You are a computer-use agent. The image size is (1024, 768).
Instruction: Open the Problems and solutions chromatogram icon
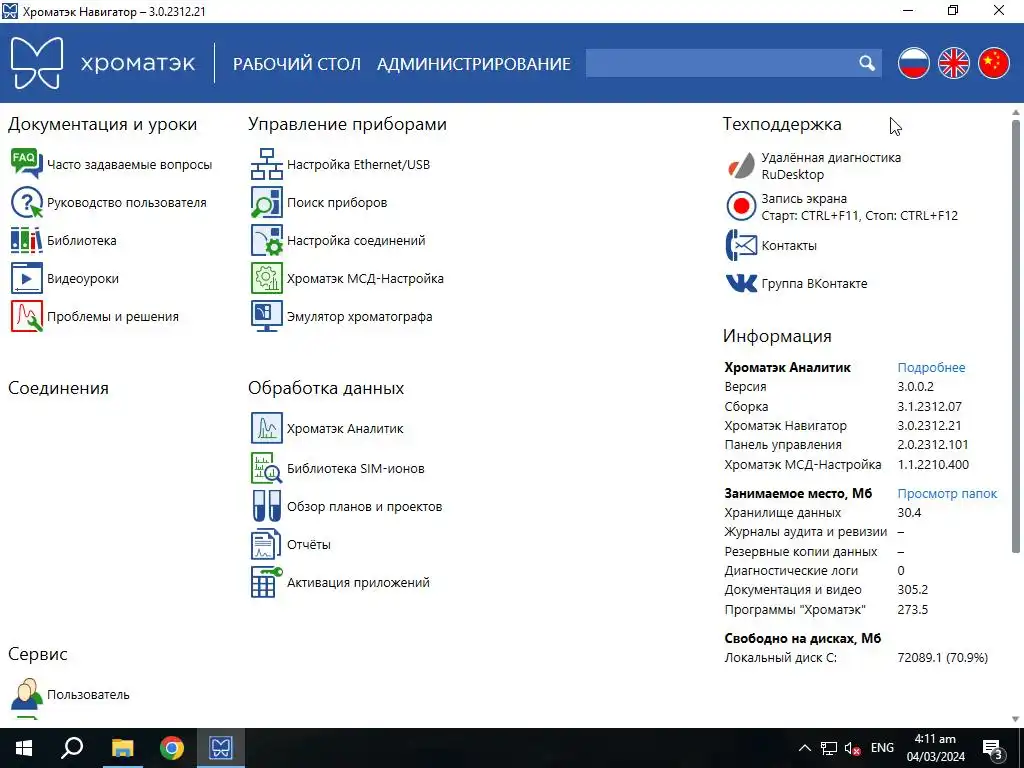(x=27, y=316)
